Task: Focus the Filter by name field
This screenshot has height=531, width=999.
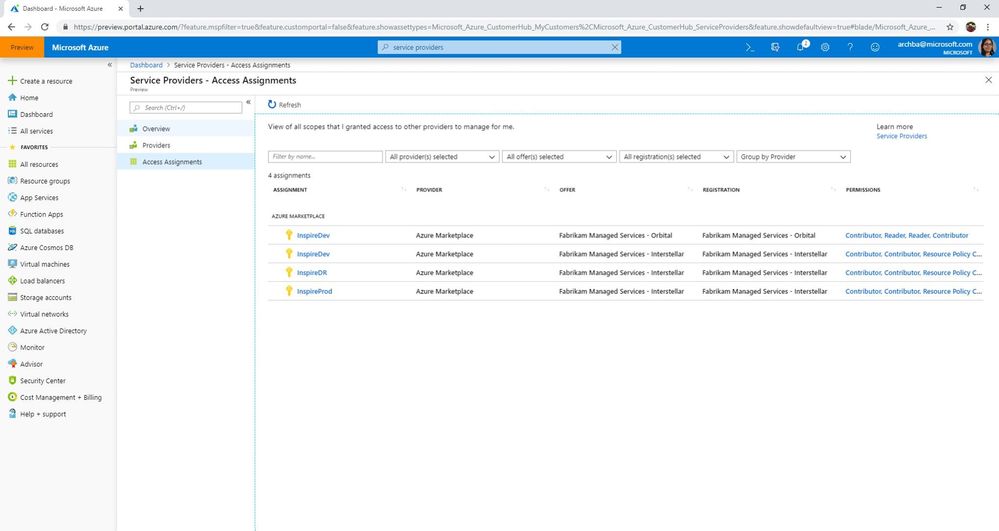Action: [x=326, y=157]
